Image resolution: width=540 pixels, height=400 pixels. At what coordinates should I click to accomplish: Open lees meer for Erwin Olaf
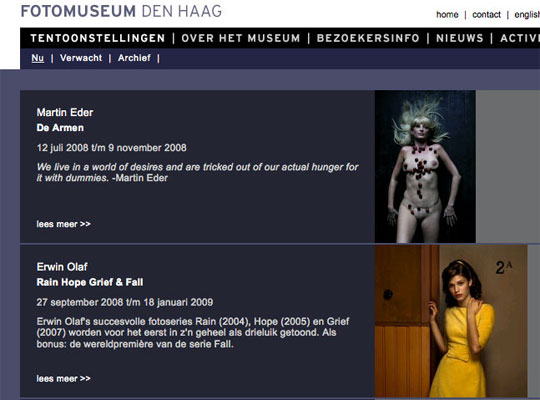pyautogui.click(x=63, y=378)
